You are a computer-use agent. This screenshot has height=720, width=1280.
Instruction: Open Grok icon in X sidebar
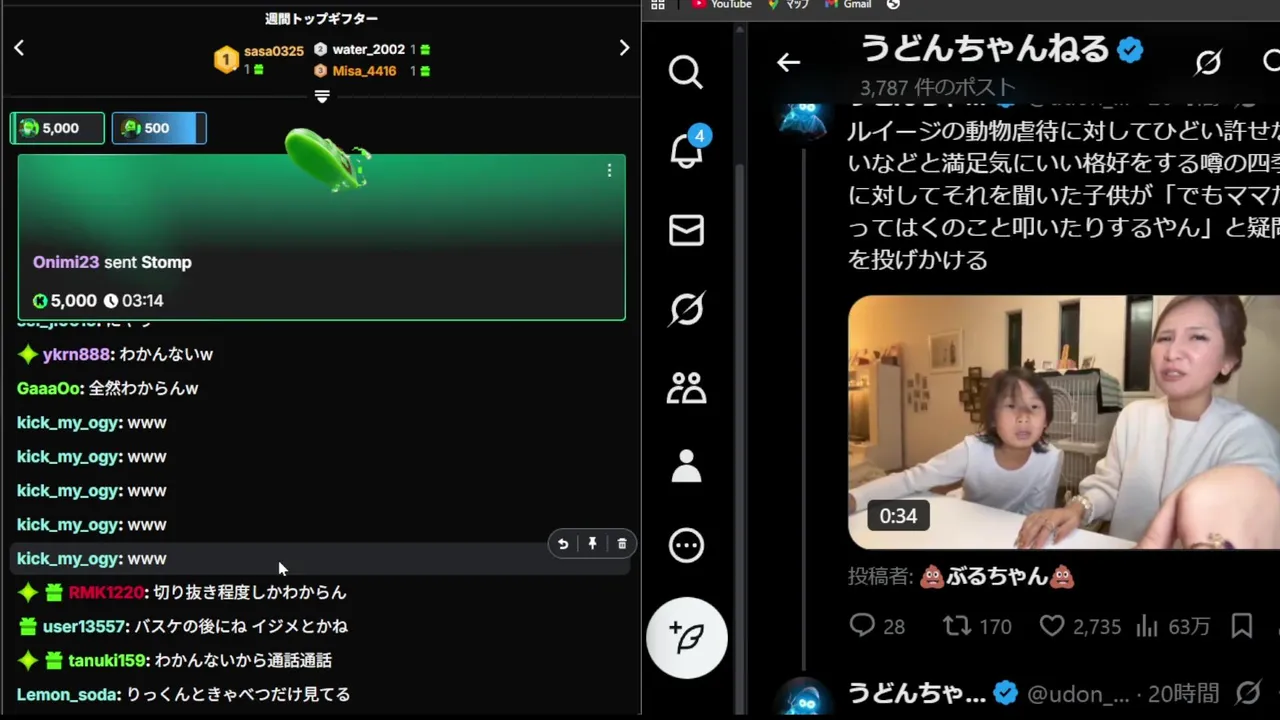[x=686, y=309]
